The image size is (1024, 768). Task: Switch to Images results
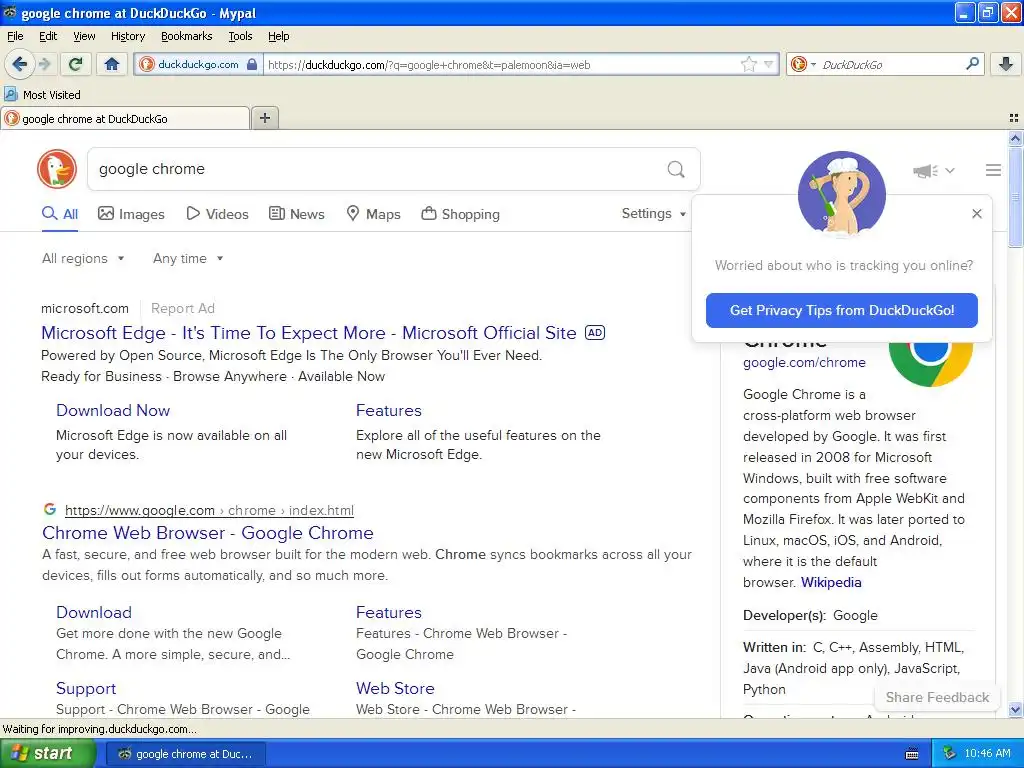(131, 214)
